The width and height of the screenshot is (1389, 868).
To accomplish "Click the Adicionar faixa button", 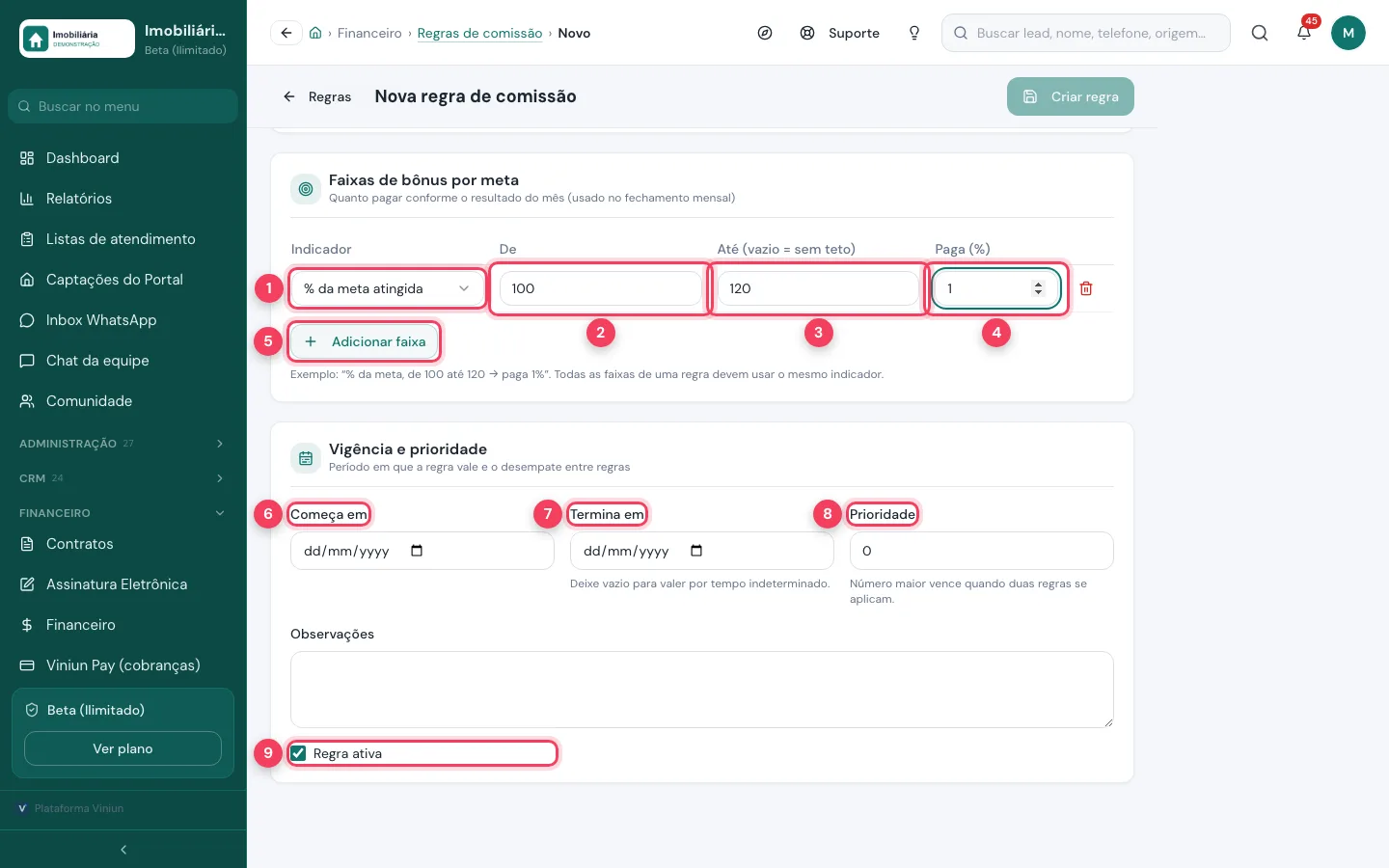I will click(365, 341).
